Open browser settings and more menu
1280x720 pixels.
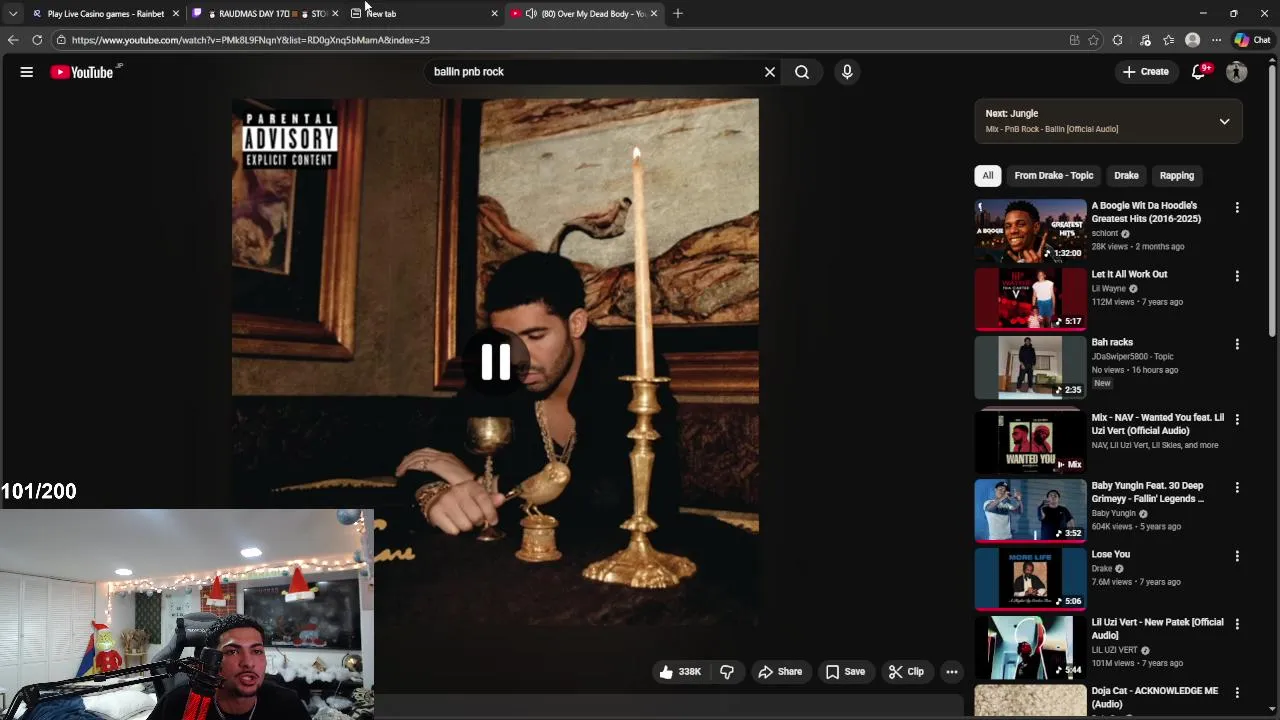coord(1216,40)
